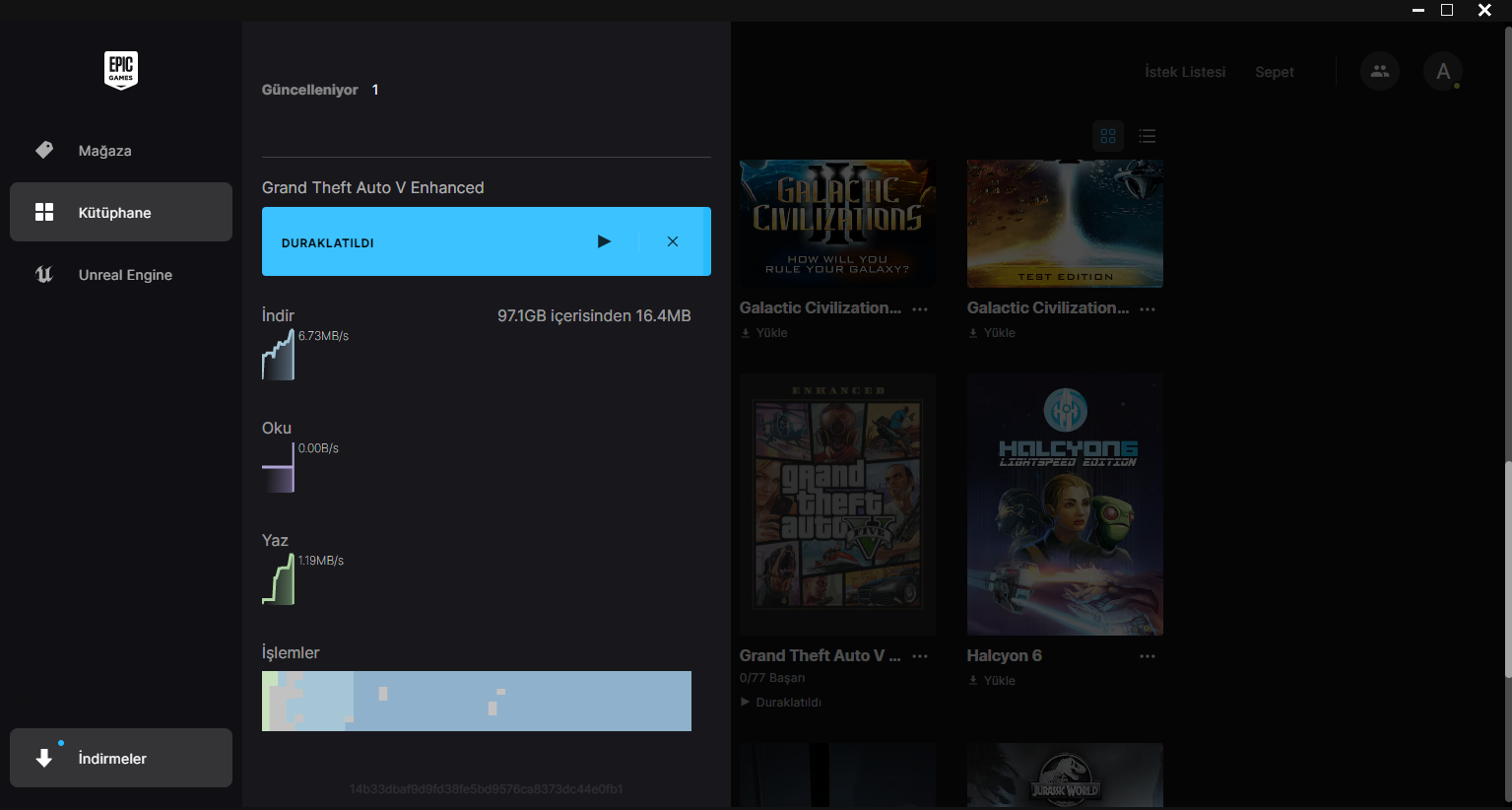This screenshot has height=810, width=1512.
Task: Open Galactic Civilizations III cover thumbnail
Action: [x=838, y=224]
